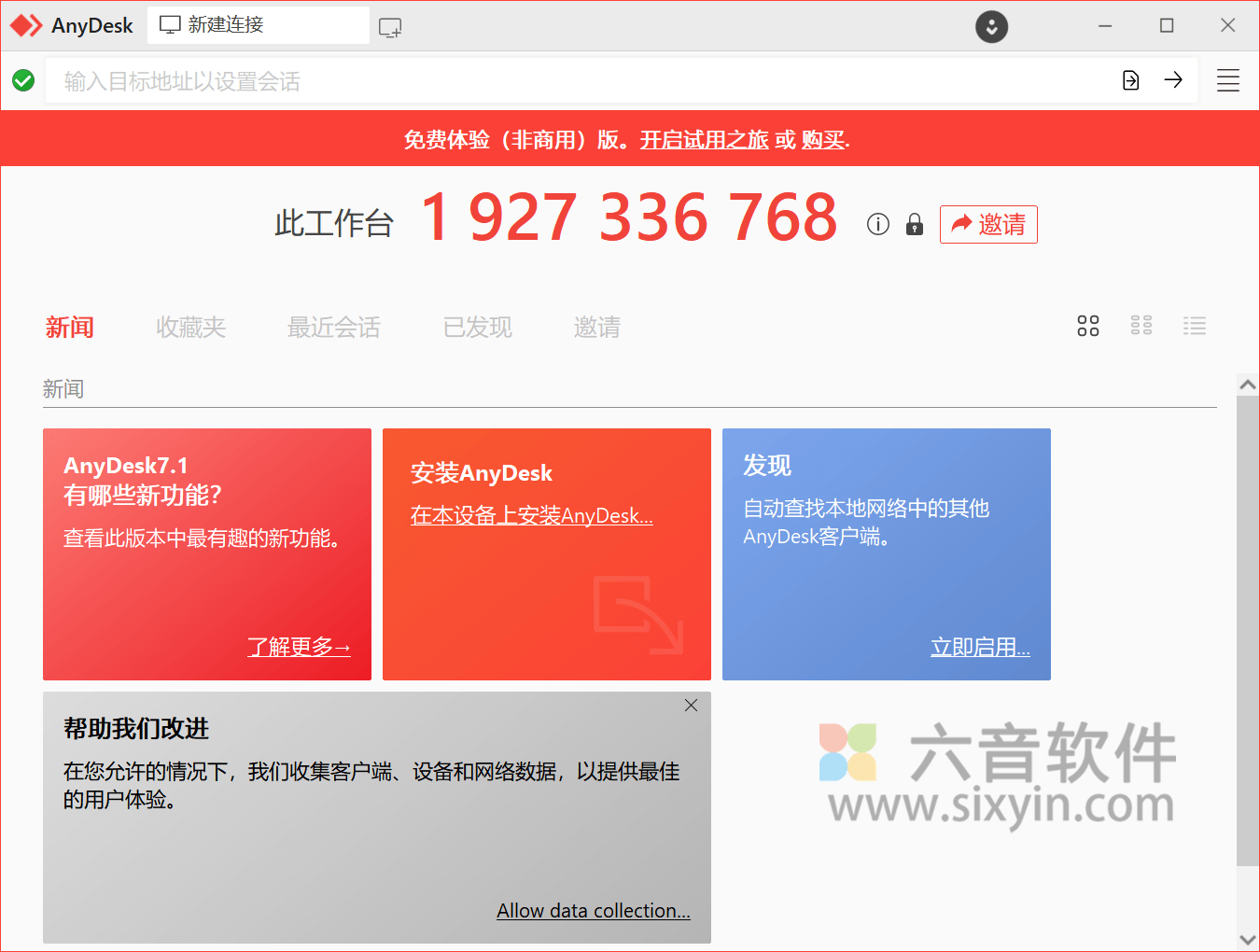This screenshot has width=1260, height=952.
Task: Click the lock icon beside the workspace number
Action: (914, 224)
